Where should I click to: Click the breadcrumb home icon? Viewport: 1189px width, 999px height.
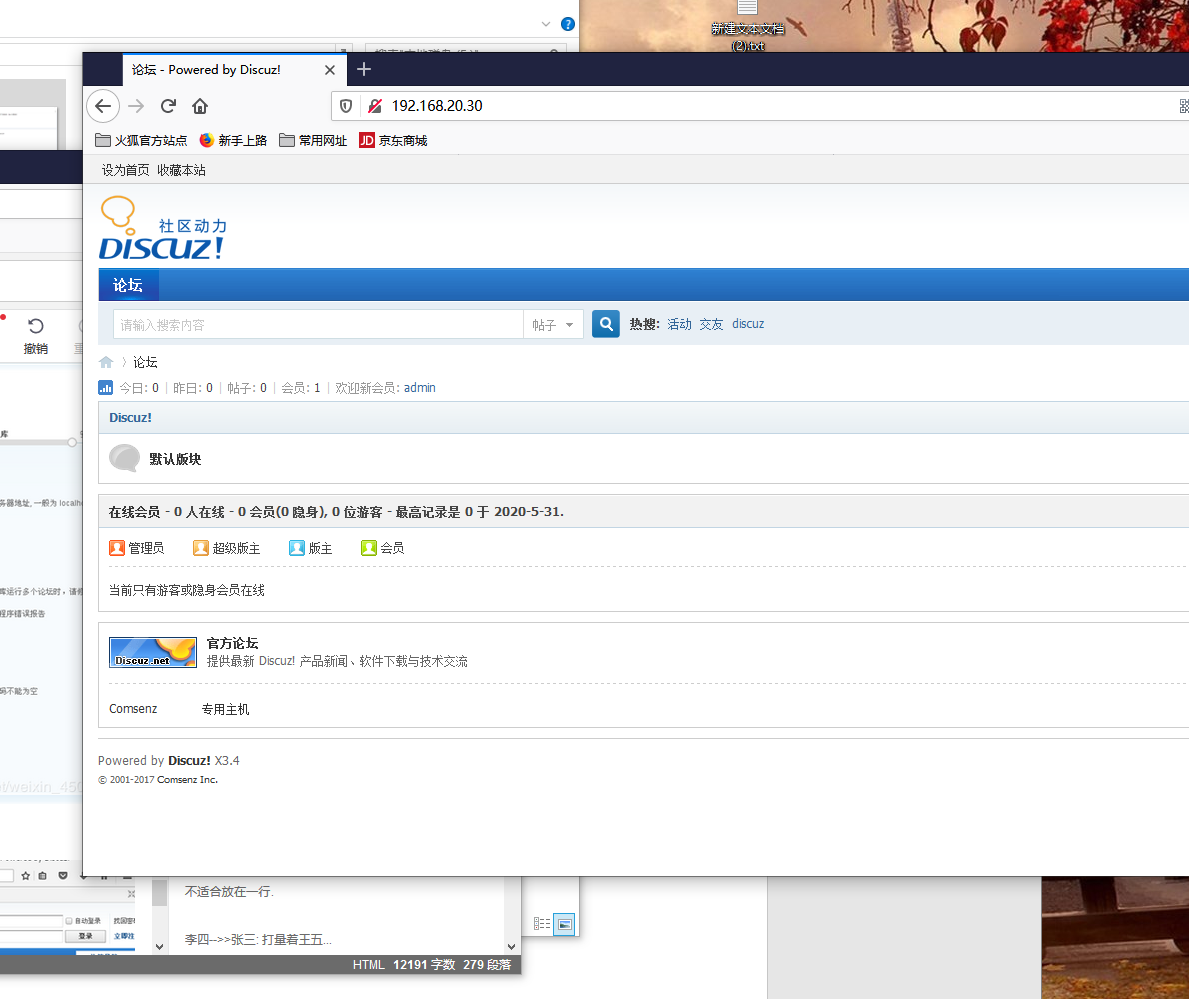click(x=106, y=362)
